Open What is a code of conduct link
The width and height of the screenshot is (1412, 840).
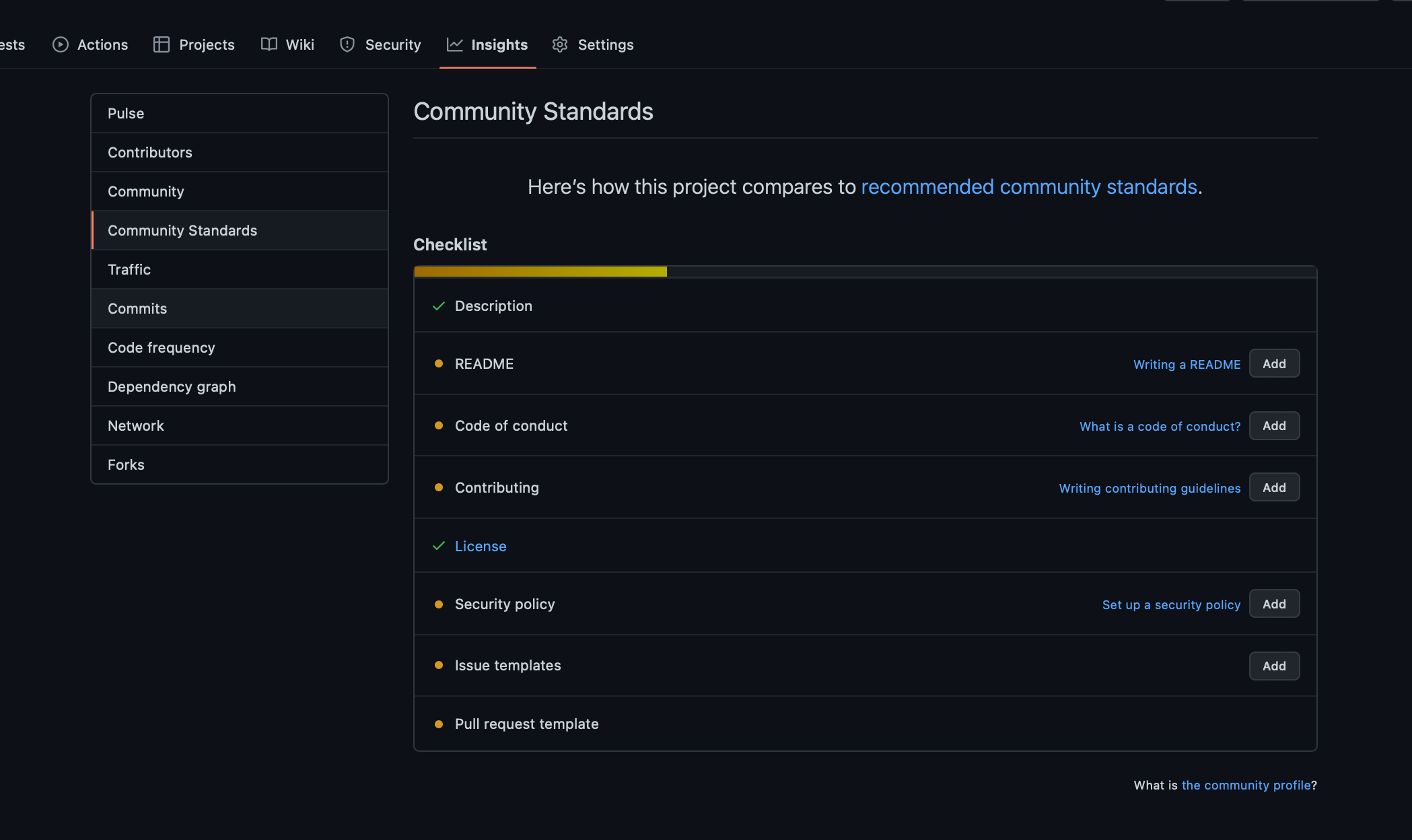click(1160, 426)
